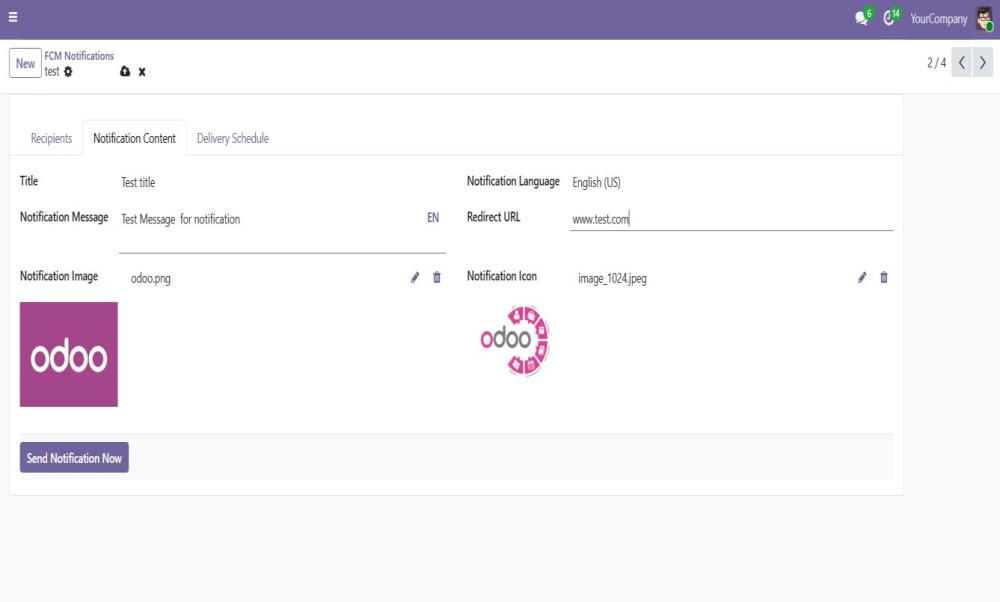This screenshot has height=602, width=1000.
Task: Click the Send Notification Now button
Action: click(74, 458)
